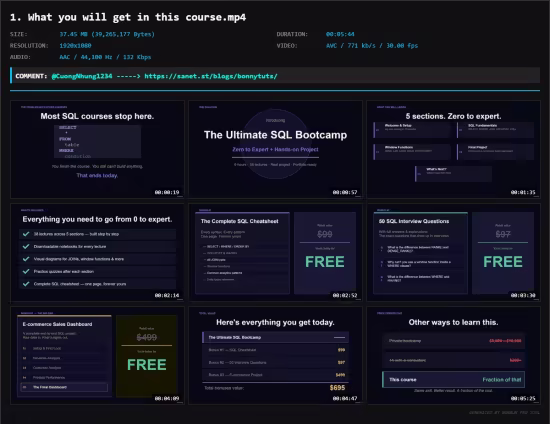The width and height of the screenshot is (550, 424).
Task: Click the audio value 'AAC / 44,100 Hz / 132 Kbps'
Action: 105,57
